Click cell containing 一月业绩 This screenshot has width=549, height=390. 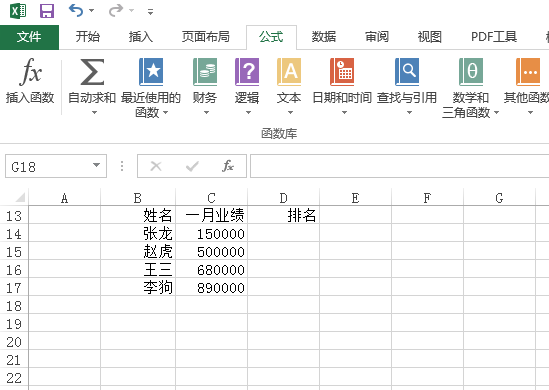211,215
